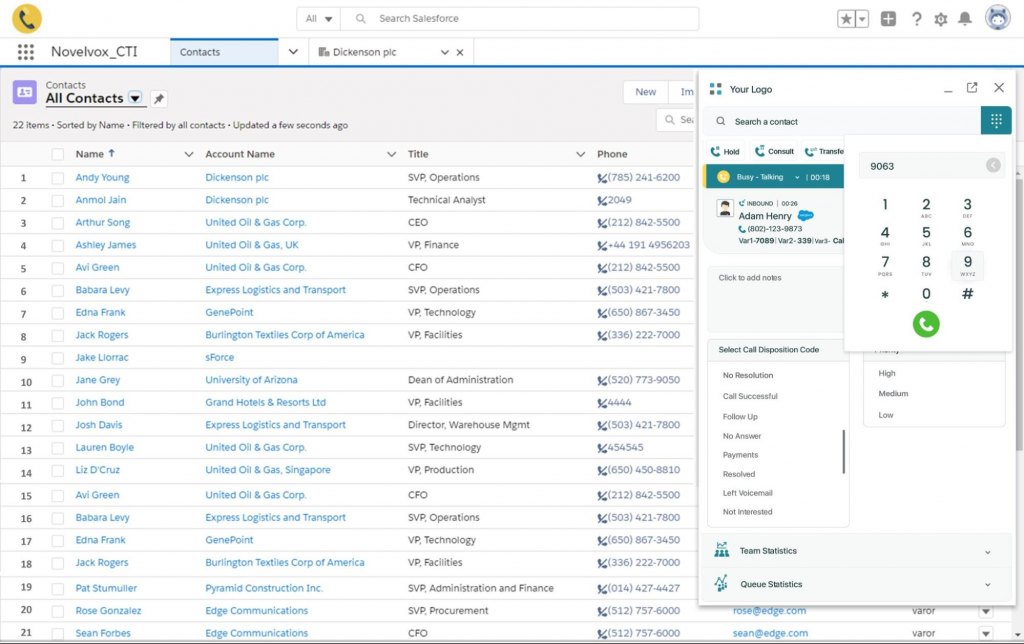Open the notifications bell
The height and width of the screenshot is (644, 1024).
click(x=965, y=19)
